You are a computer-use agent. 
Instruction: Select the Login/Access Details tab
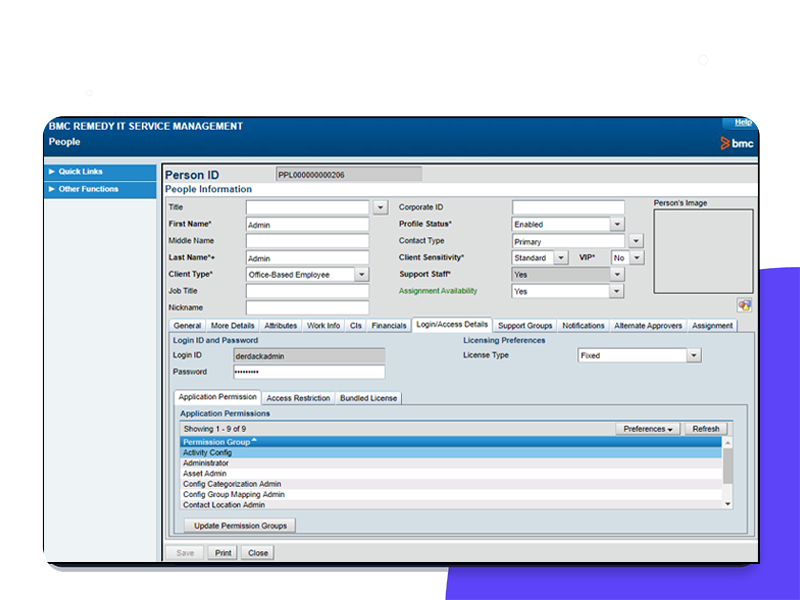[452, 324]
